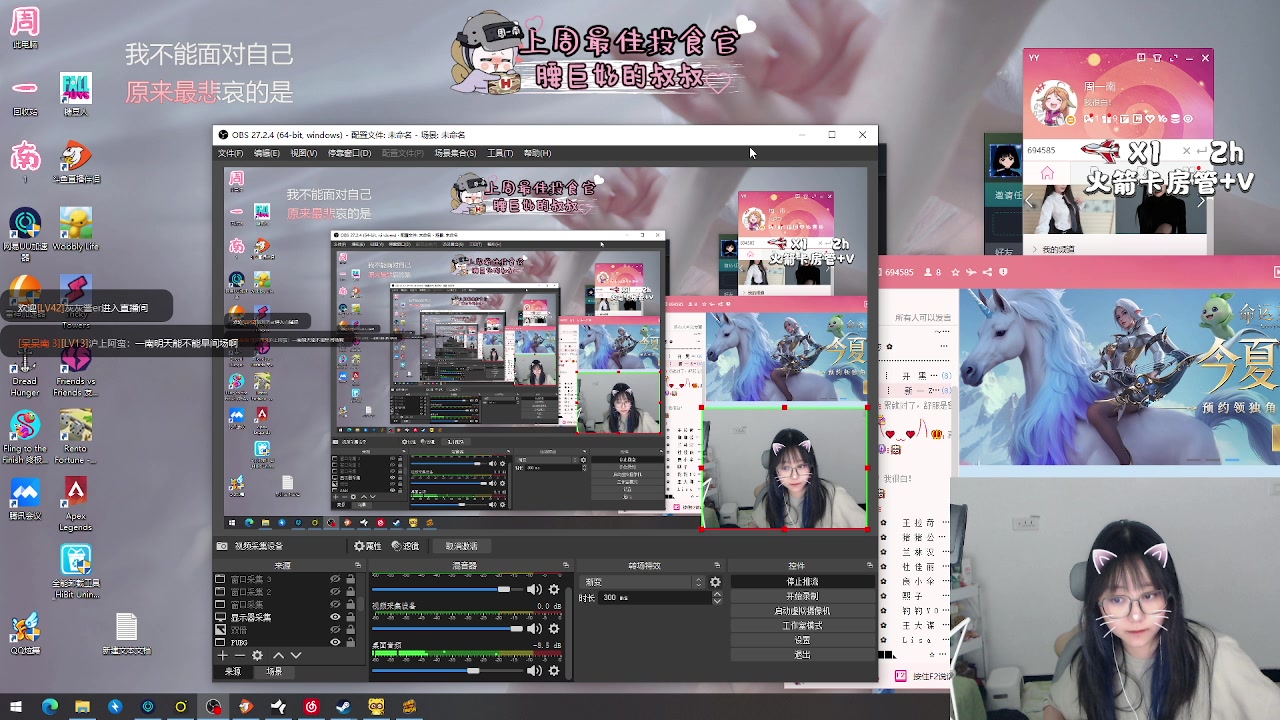Add a new source with plus icon
This screenshot has width=1280, height=720.
(x=222, y=655)
